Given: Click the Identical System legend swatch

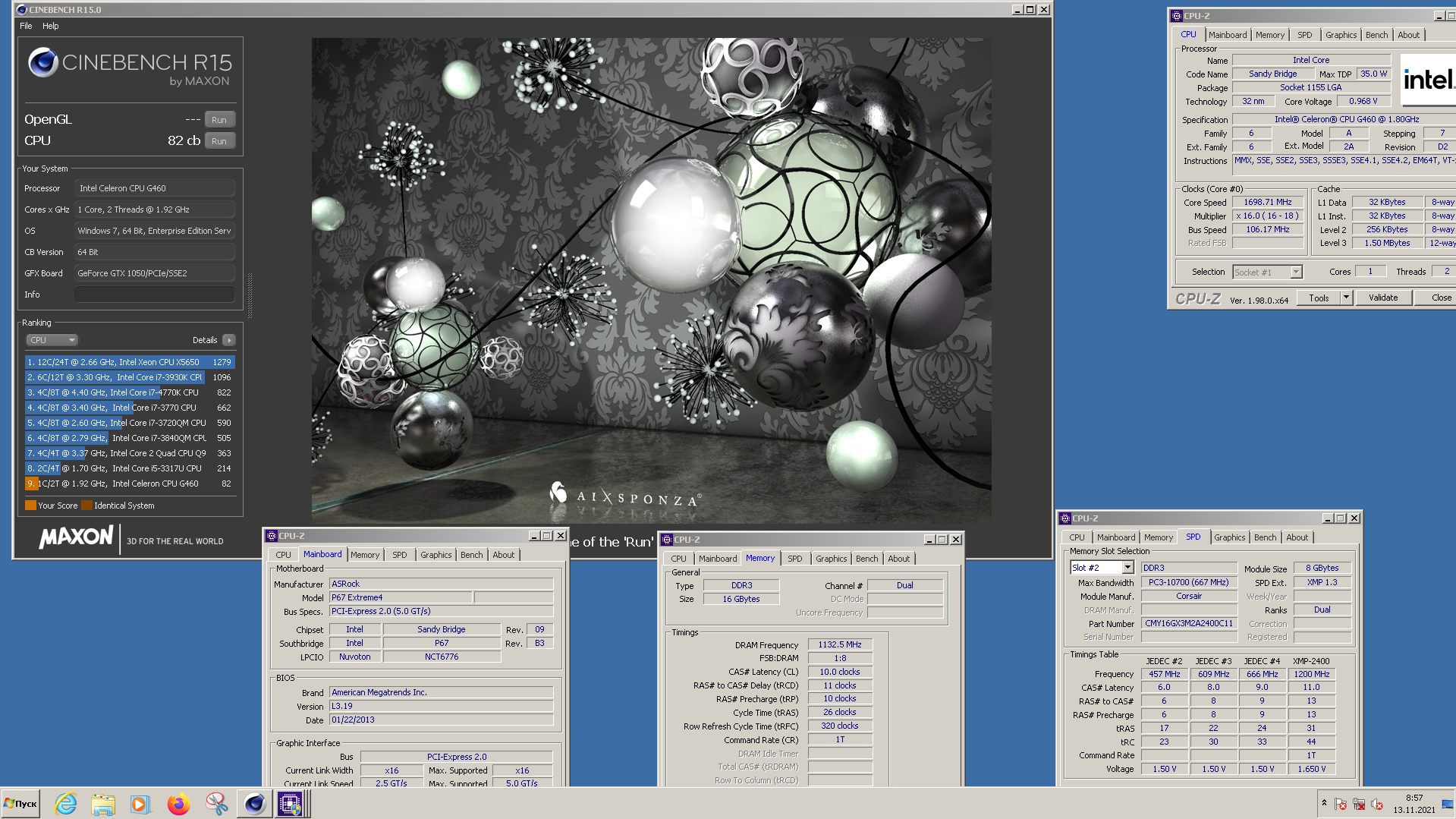Looking at the screenshot, I should pos(86,506).
